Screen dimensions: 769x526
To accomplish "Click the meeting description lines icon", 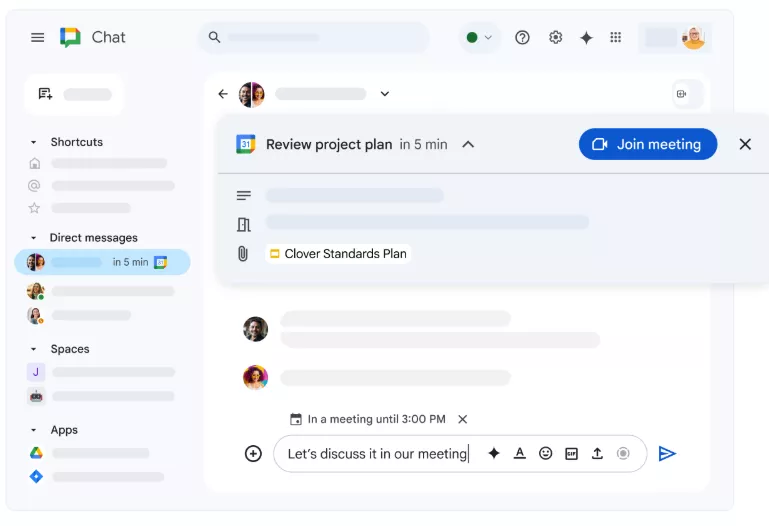I will pyautogui.click(x=244, y=196).
